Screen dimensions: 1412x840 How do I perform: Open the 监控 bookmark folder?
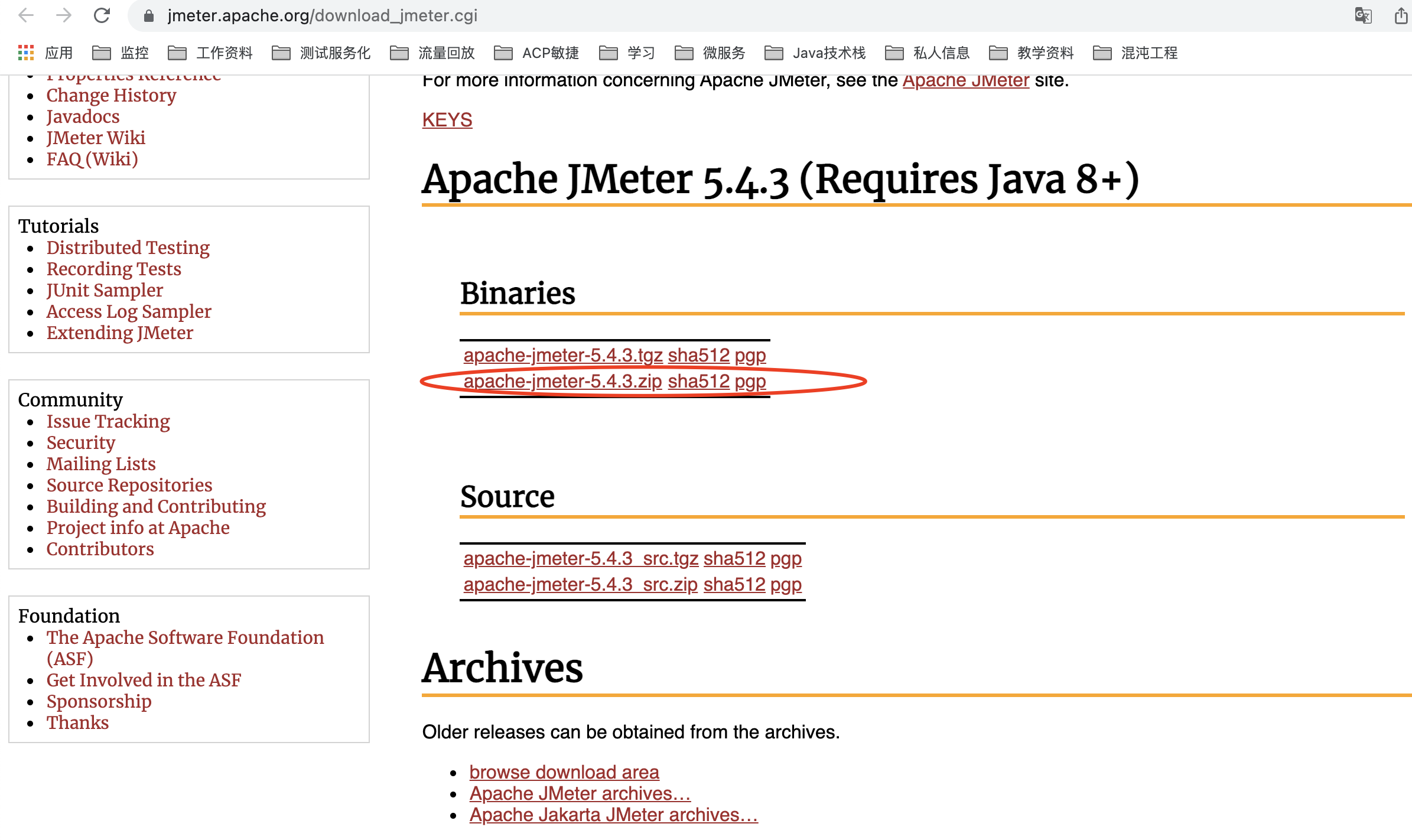[x=121, y=53]
